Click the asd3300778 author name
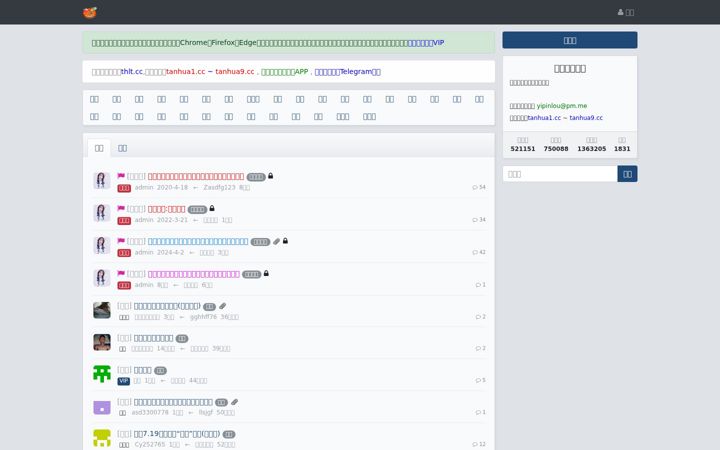720x450 pixels. 150,412
